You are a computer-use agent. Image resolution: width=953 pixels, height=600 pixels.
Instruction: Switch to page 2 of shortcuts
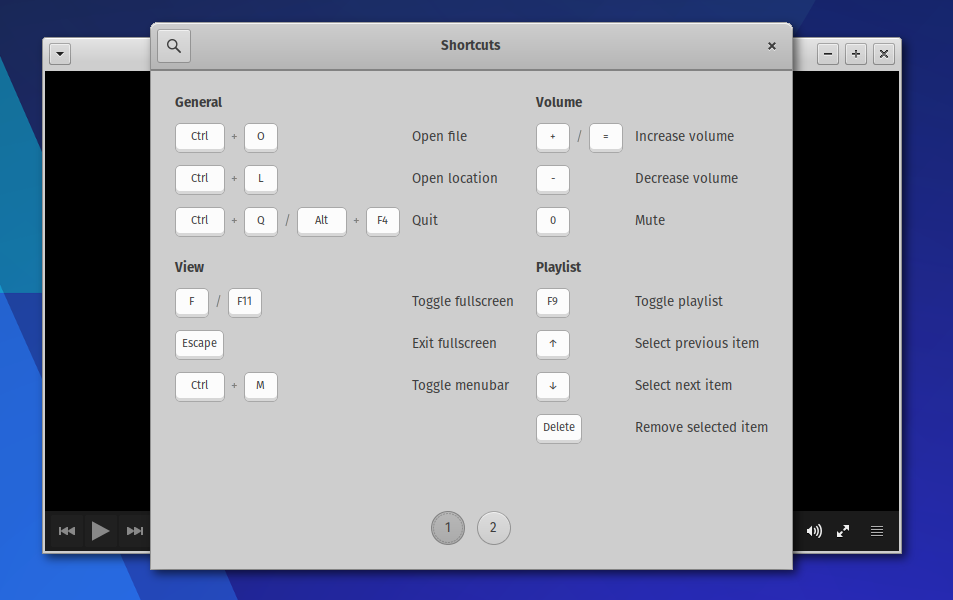(x=493, y=528)
